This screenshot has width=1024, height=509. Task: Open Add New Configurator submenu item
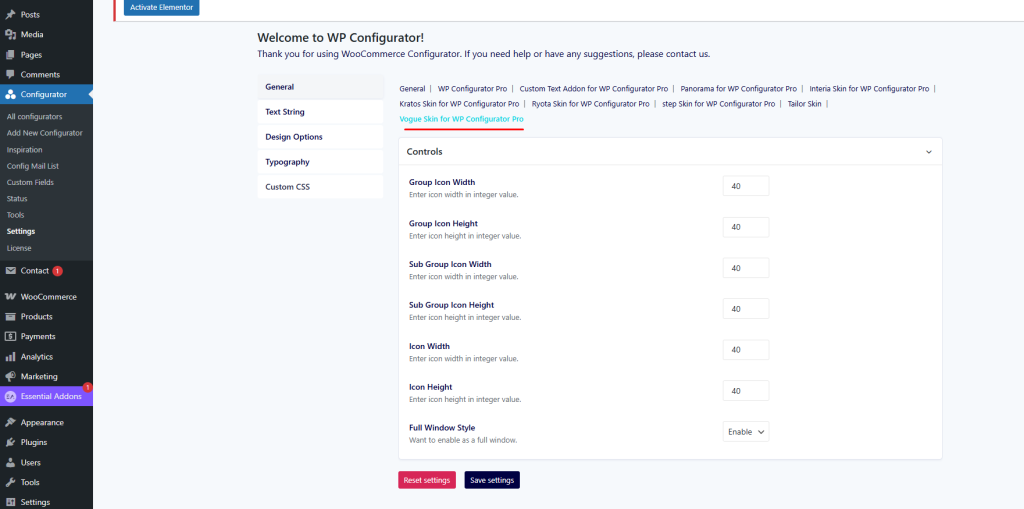(x=44, y=133)
